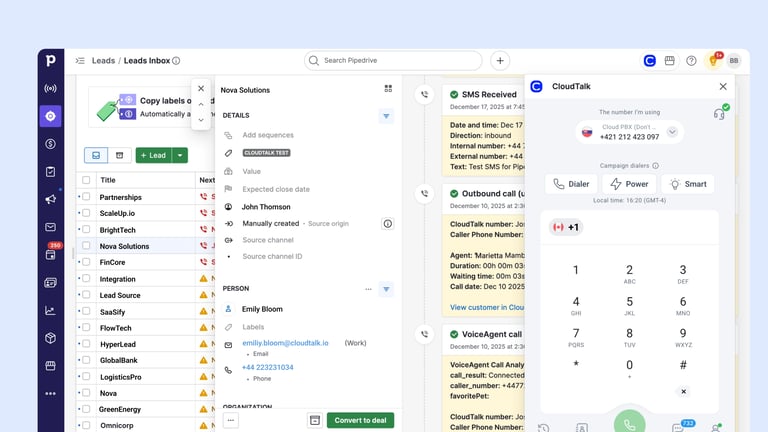The height and width of the screenshot is (432, 768).
Task: Call the +44 223231034 phone link
Action: [x=268, y=367]
